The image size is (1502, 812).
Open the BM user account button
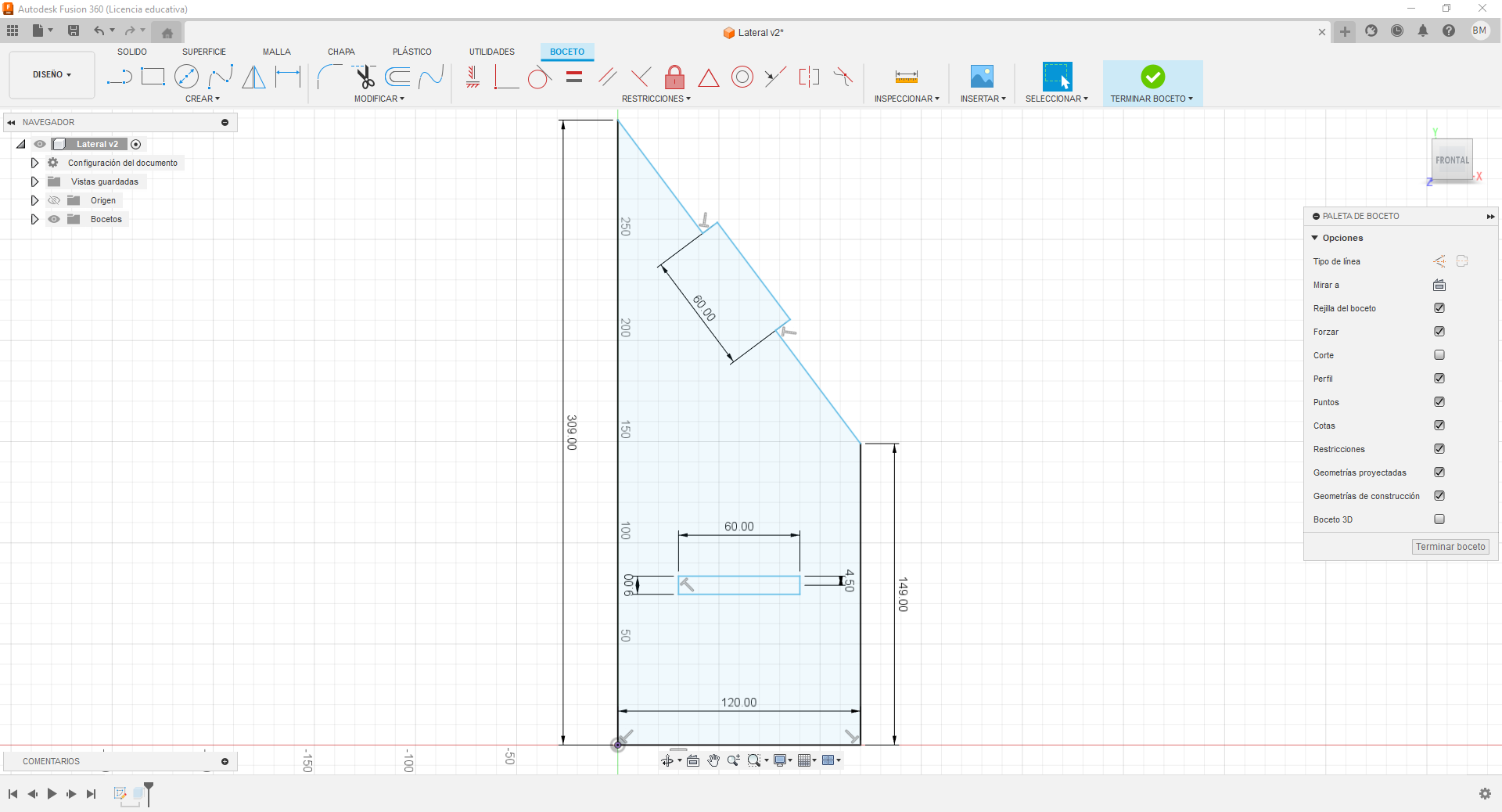pos(1479,31)
